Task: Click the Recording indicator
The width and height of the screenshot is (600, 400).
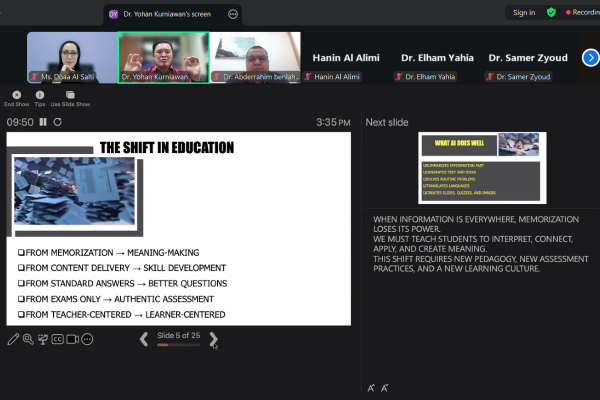Action: (x=583, y=13)
